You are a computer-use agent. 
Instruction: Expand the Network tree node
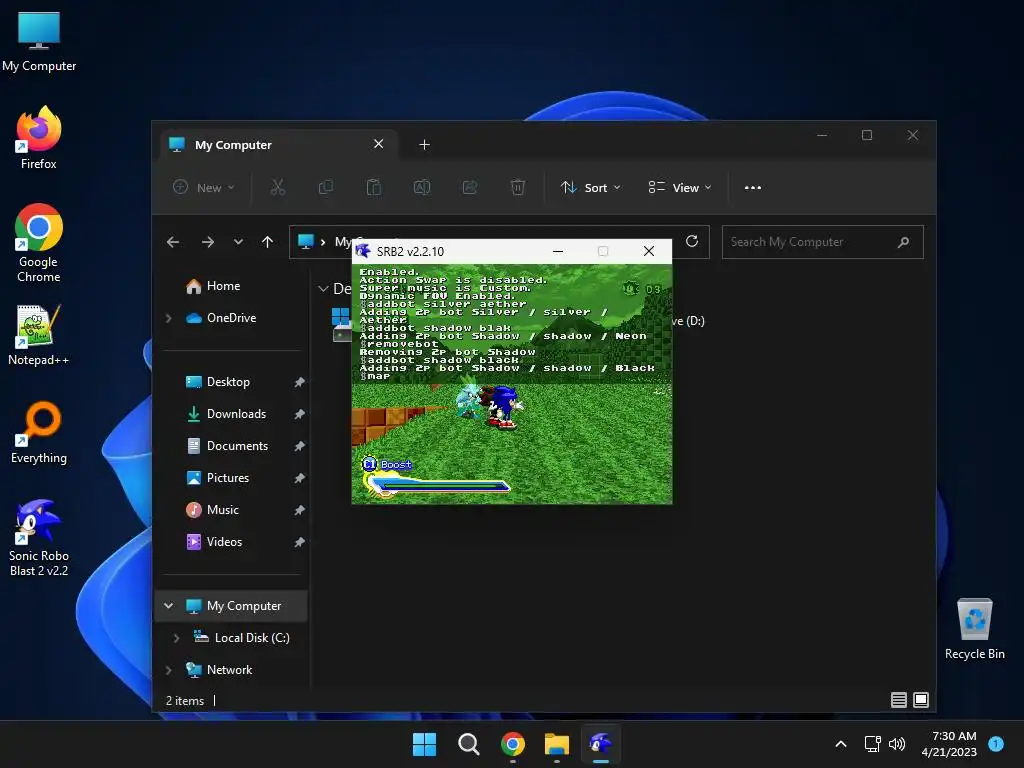point(168,670)
